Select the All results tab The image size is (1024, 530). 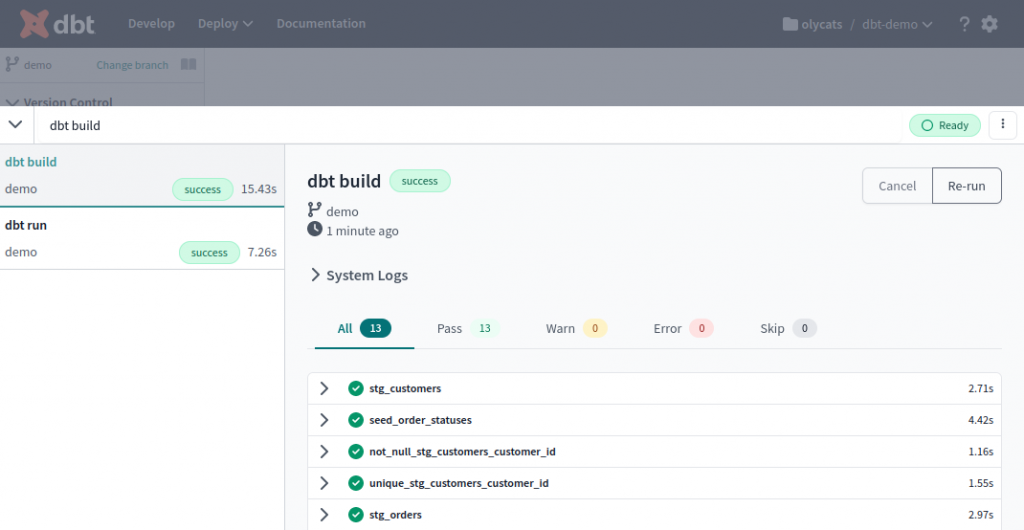(x=364, y=328)
